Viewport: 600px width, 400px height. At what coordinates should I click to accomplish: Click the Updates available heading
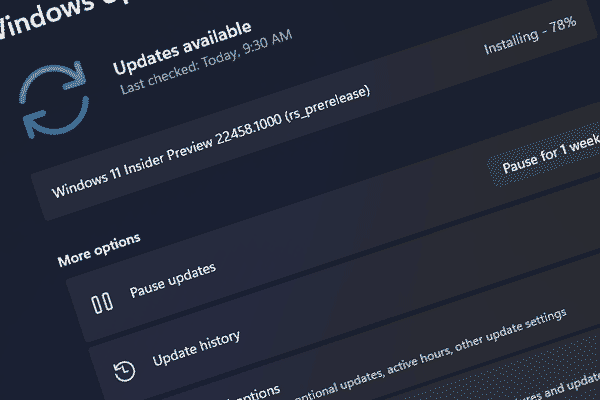pyautogui.click(x=182, y=47)
